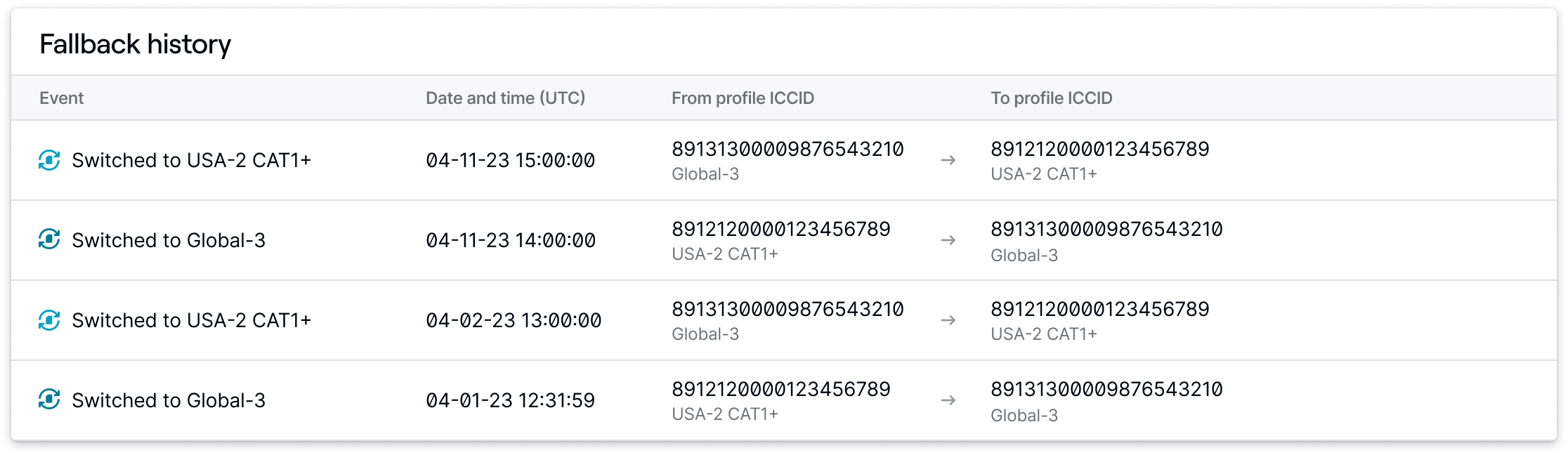Viewport: 1568px width, 455px height.
Task: Click the Date and time (UTC) header
Action: pyautogui.click(x=505, y=98)
